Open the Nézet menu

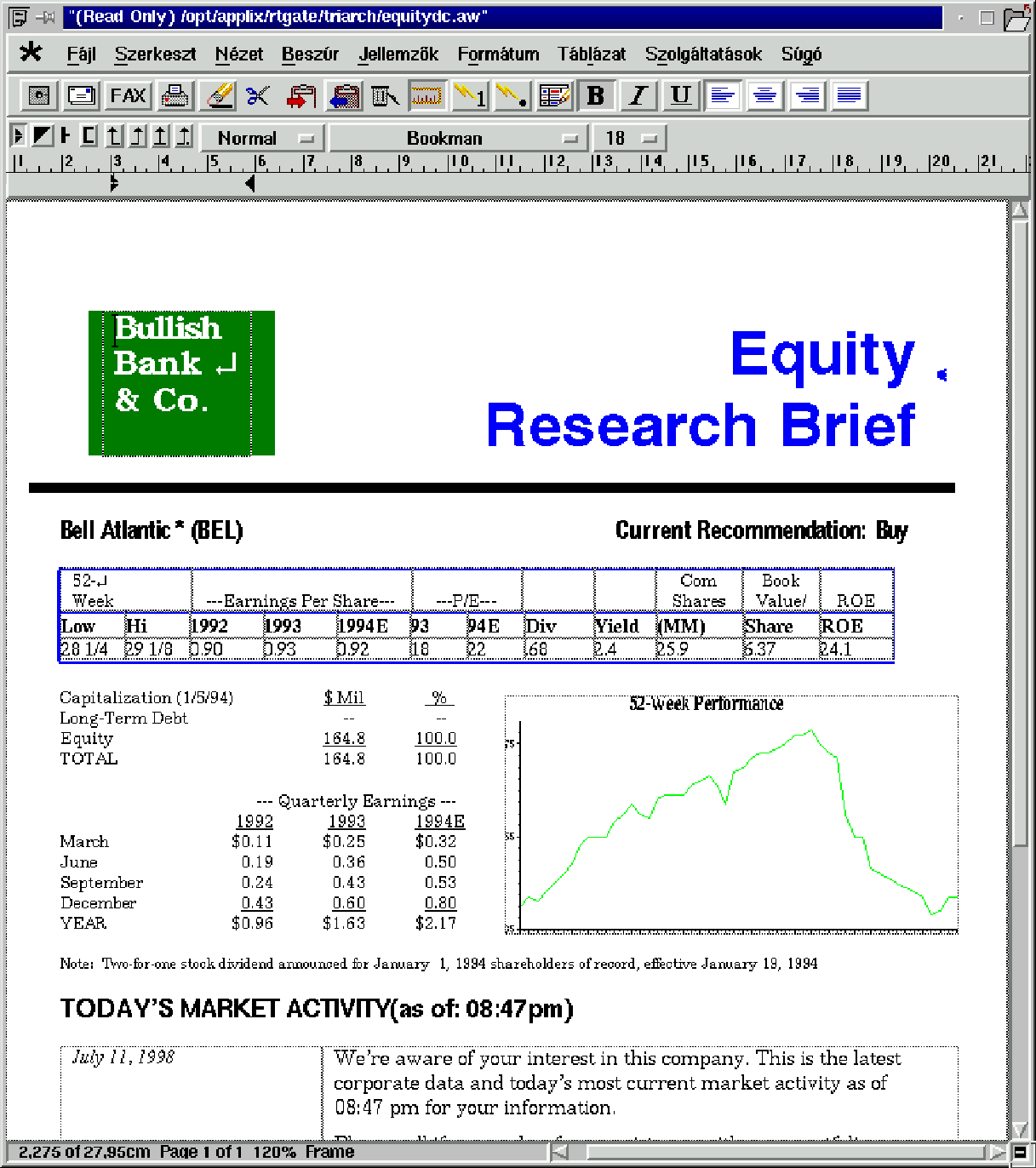[x=238, y=54]
